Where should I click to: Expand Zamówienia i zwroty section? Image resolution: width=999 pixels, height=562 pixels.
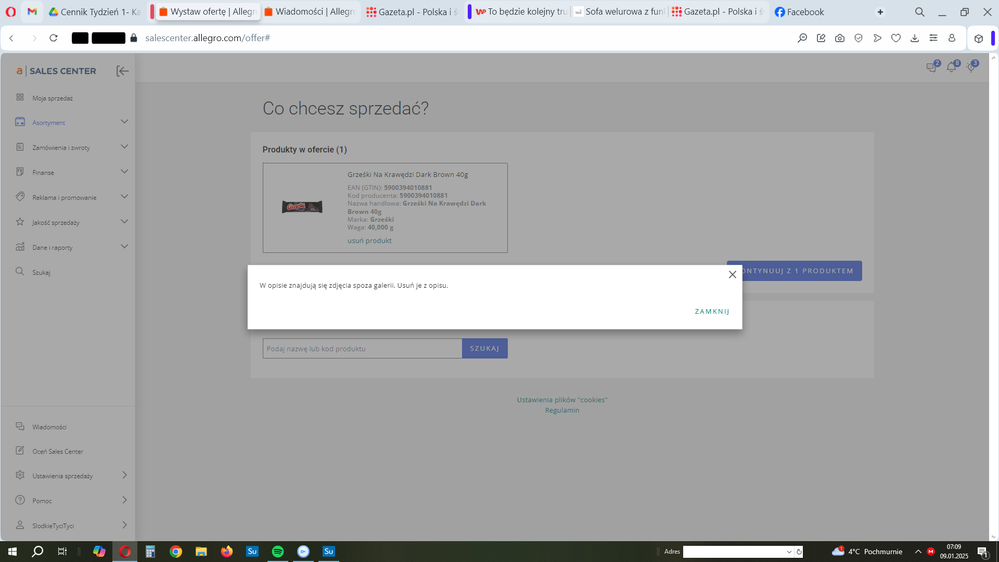124,147
